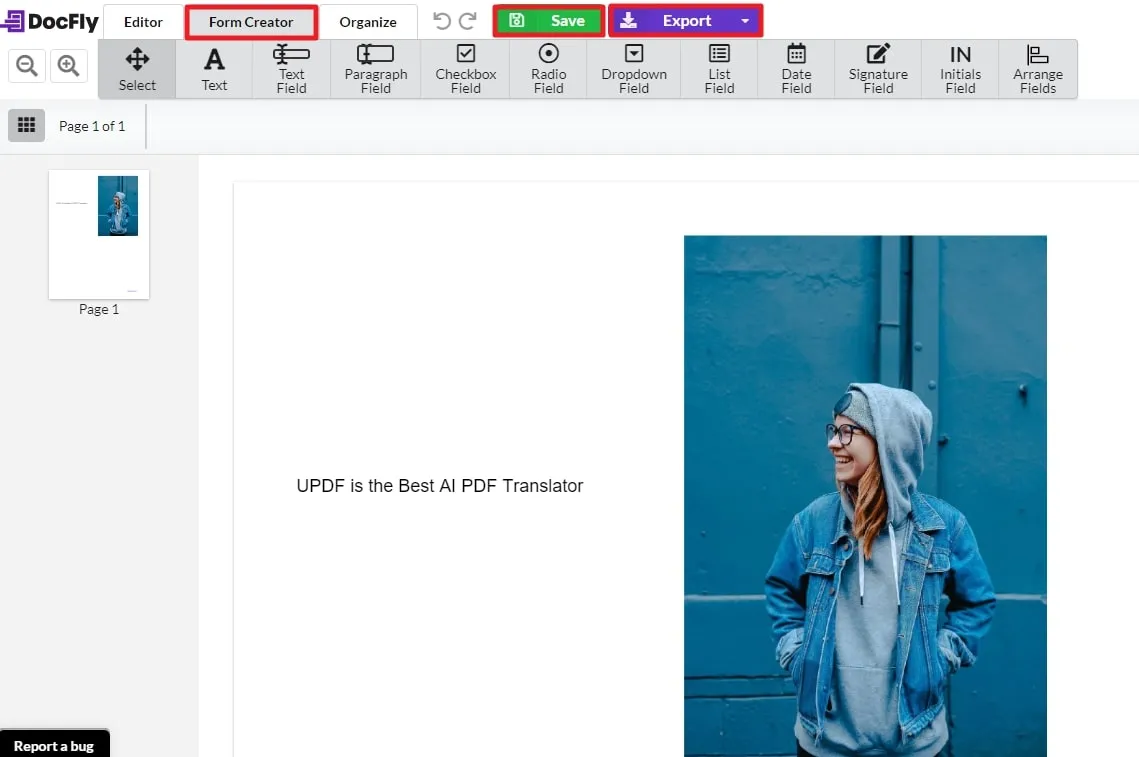Choose the Initials Field tool
Image resolution: width=1139 pixels, height=757 pixels.
point(959,68)
